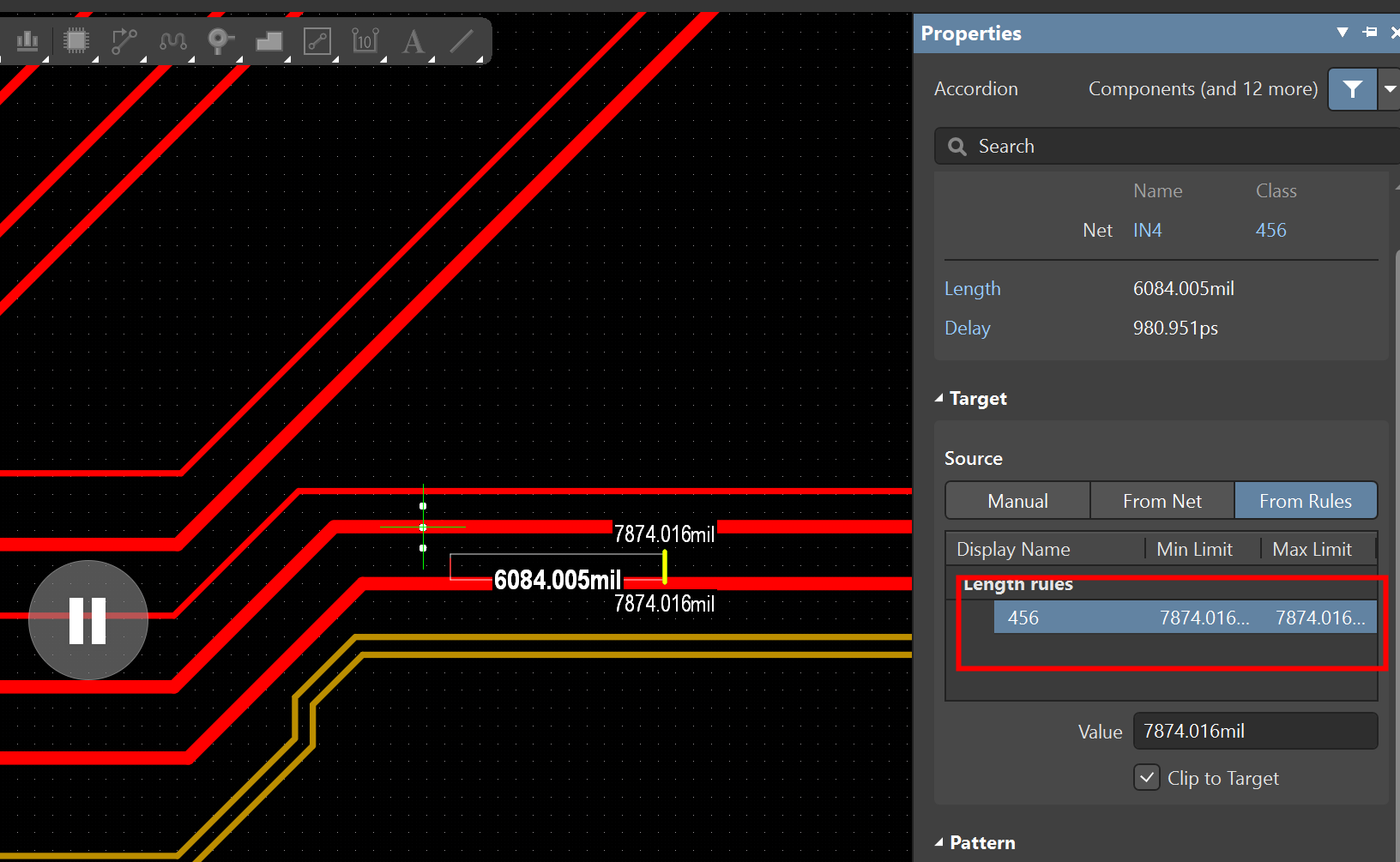Screen dimensions: 1400x862
Task: Click the Value field showing 7874.016mil
Action: pyautogui.click(x=1254, y=732)
